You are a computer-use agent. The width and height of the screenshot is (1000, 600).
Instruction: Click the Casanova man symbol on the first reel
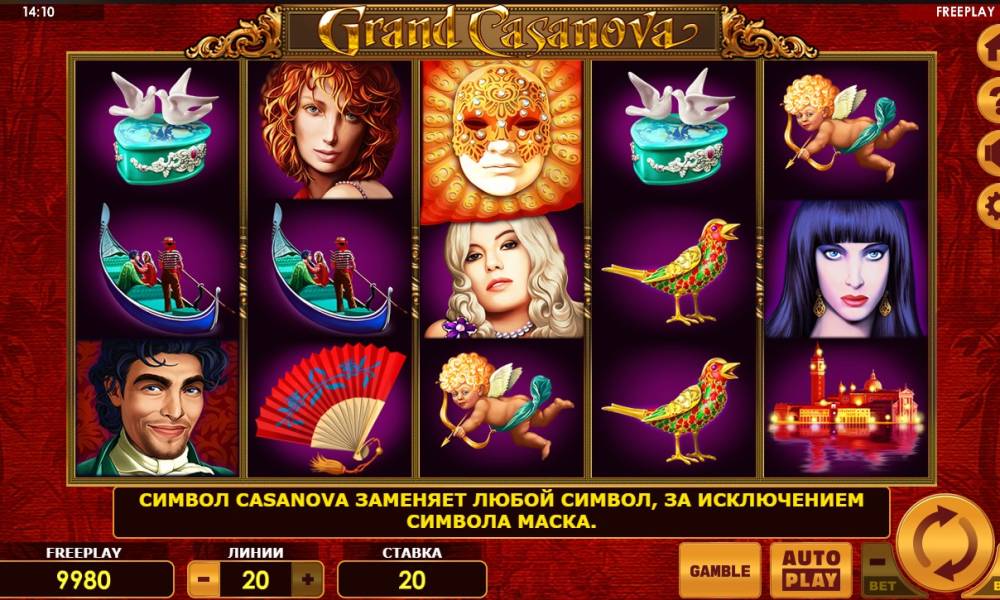pyautogui.click(x=157, y=408)
